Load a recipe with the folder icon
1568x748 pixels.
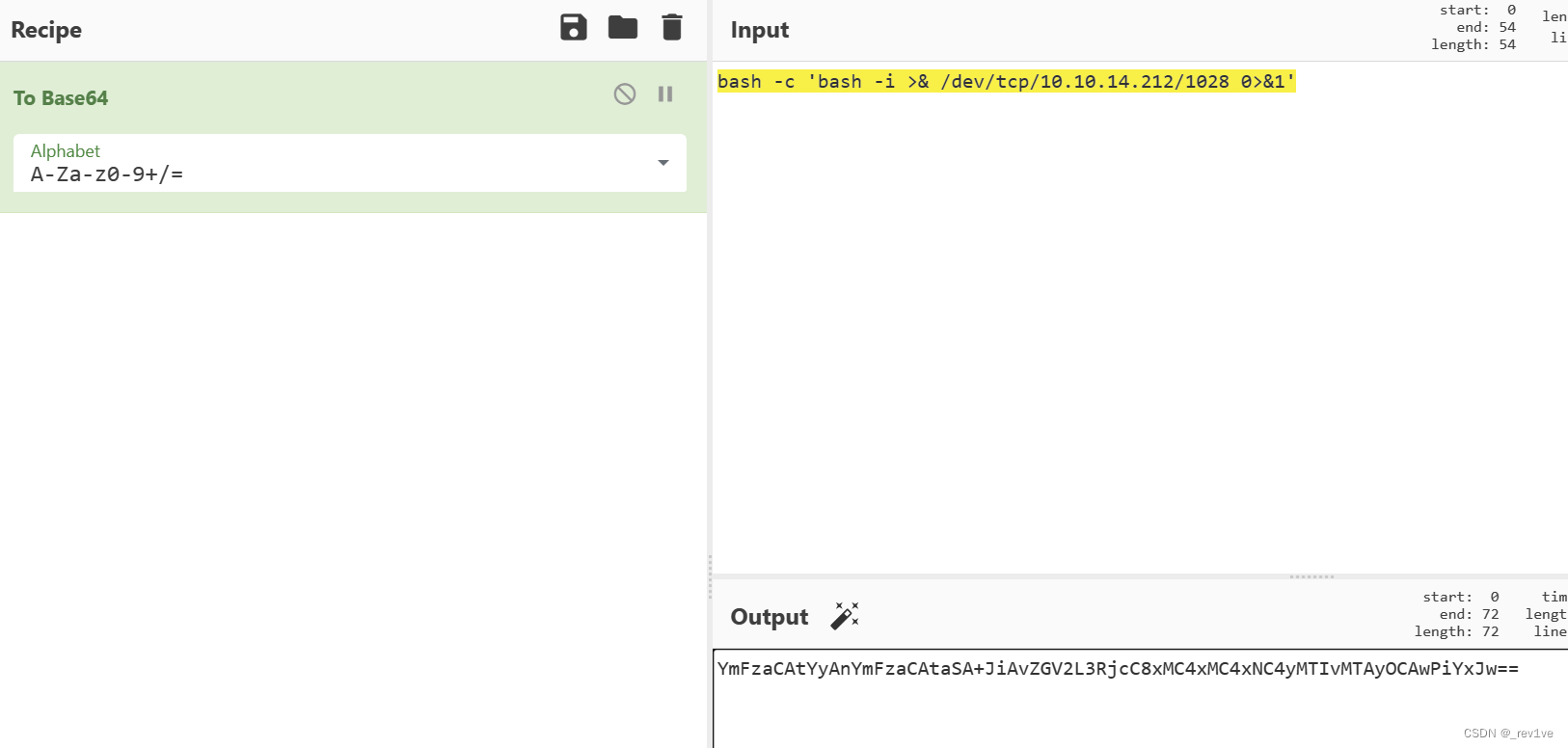(x=623, y=27)
